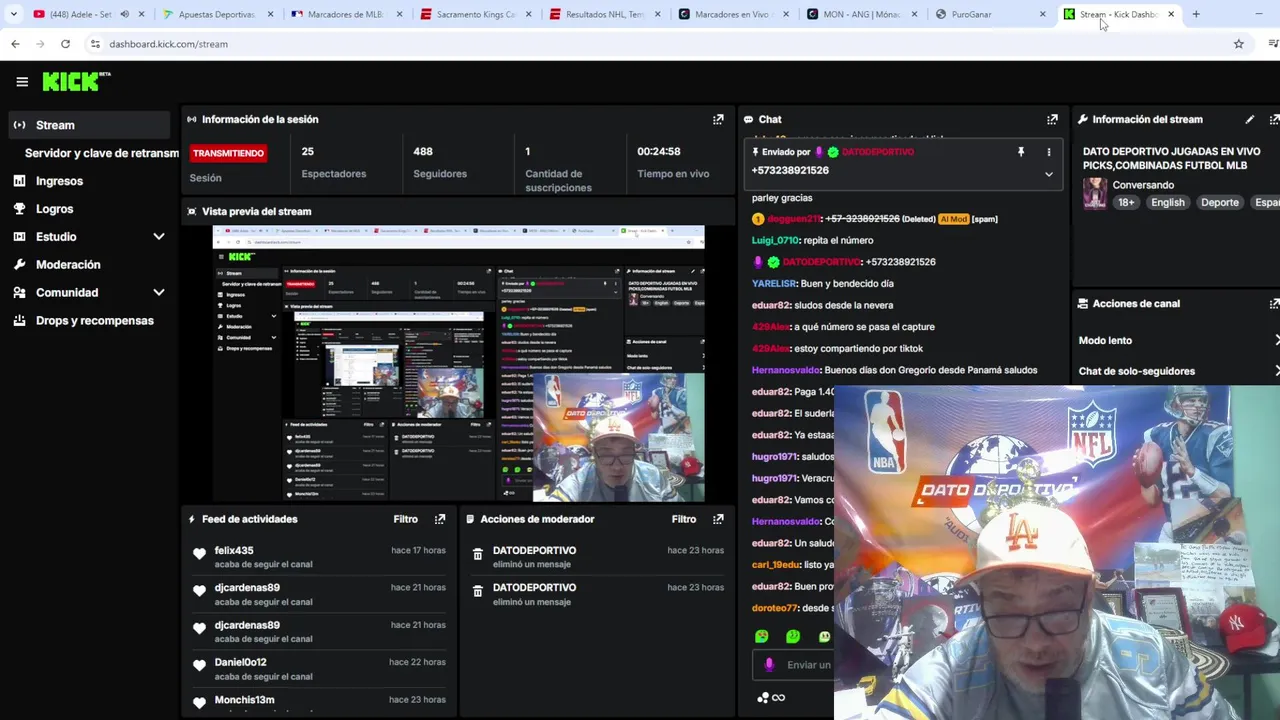This screenshot has width=1280, height=720.
Task: Open pinned message three-dot options
Action: [1049, 152]
